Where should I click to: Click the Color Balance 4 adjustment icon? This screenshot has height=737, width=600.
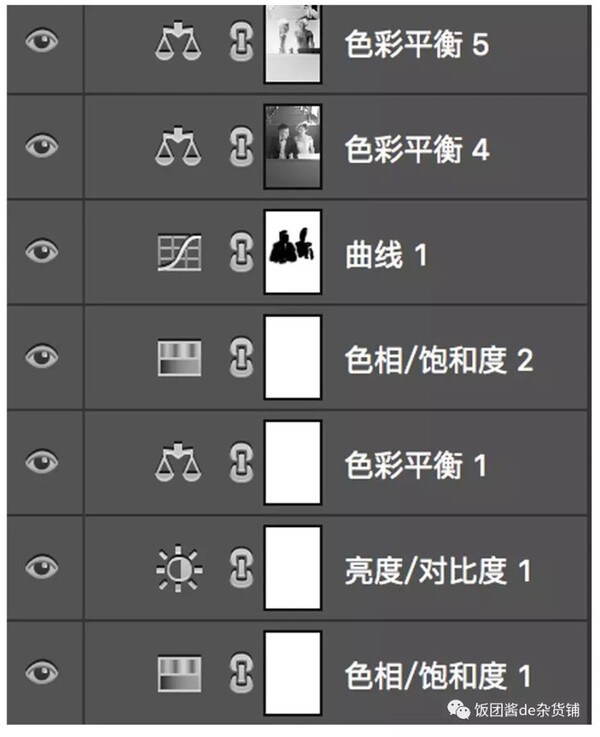pyautogui.click(x=178, y=145)
